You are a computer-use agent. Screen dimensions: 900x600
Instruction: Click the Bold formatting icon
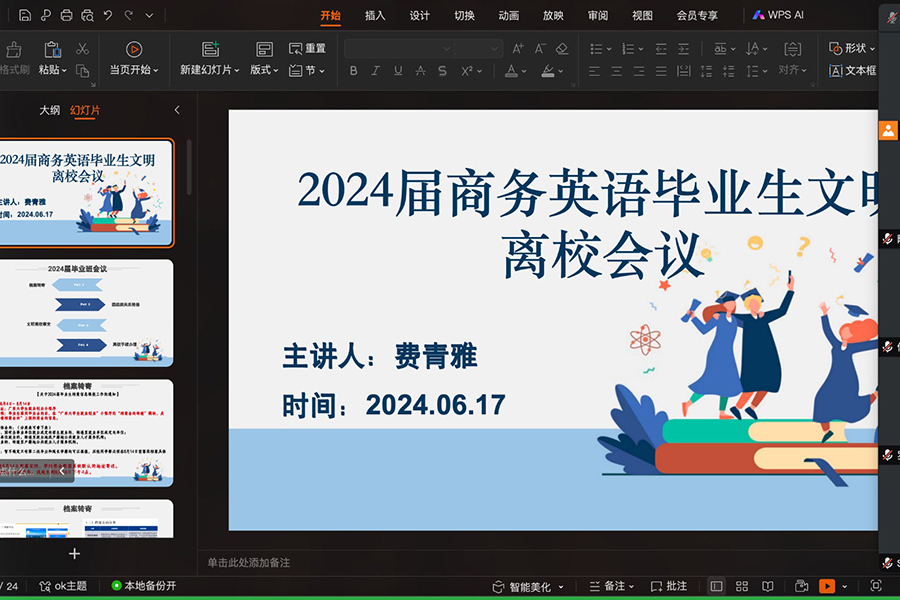point(353,71)
